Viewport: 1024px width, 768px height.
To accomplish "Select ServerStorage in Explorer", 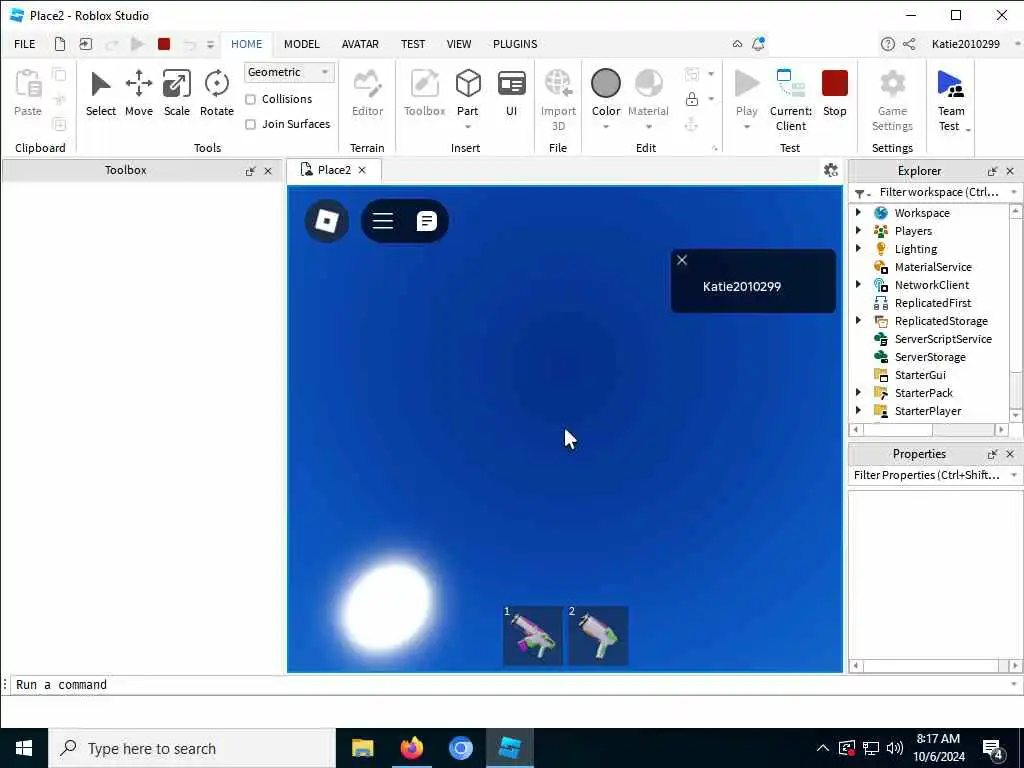I will click(929, 357).
